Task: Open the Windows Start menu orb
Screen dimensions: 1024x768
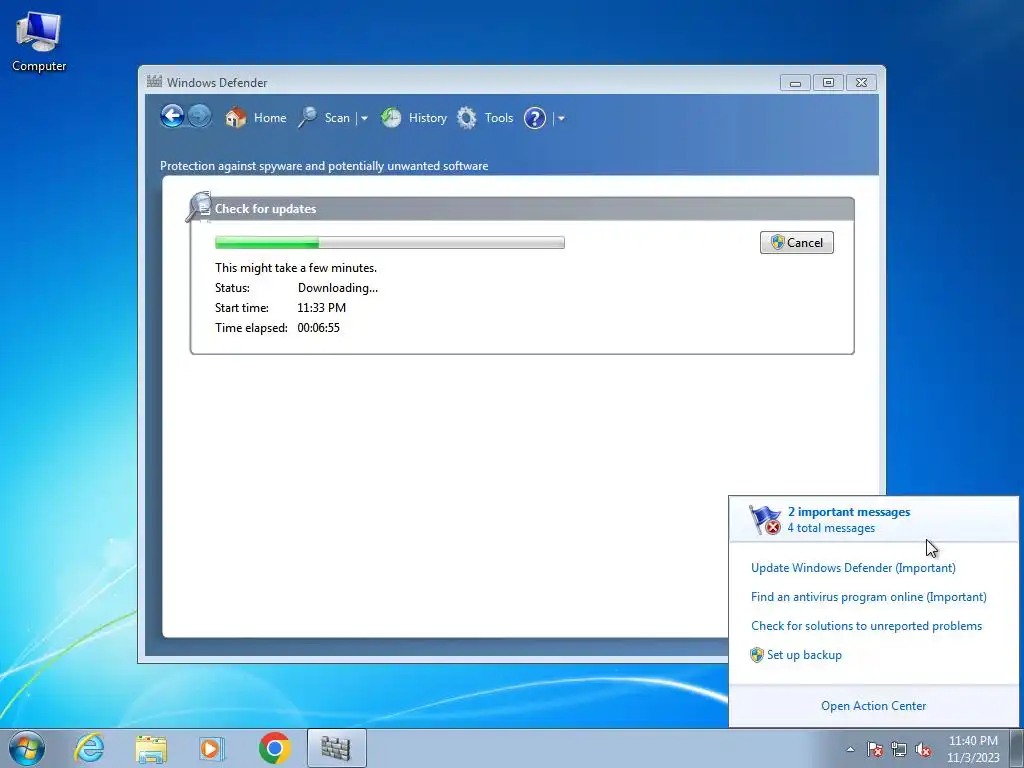Action: pos(27,748)
